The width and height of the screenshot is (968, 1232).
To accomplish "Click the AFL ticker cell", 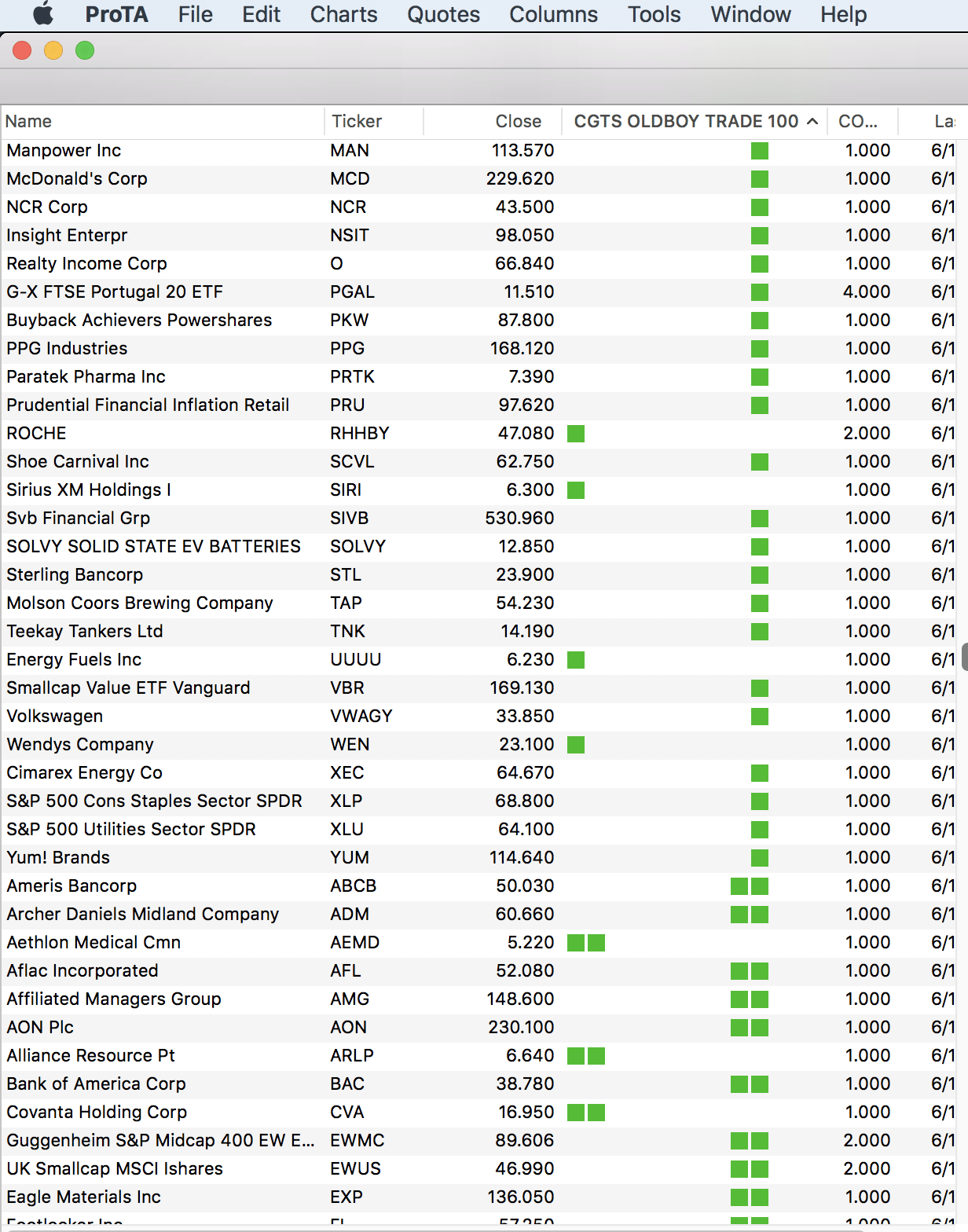I will [x=345, y=971].
